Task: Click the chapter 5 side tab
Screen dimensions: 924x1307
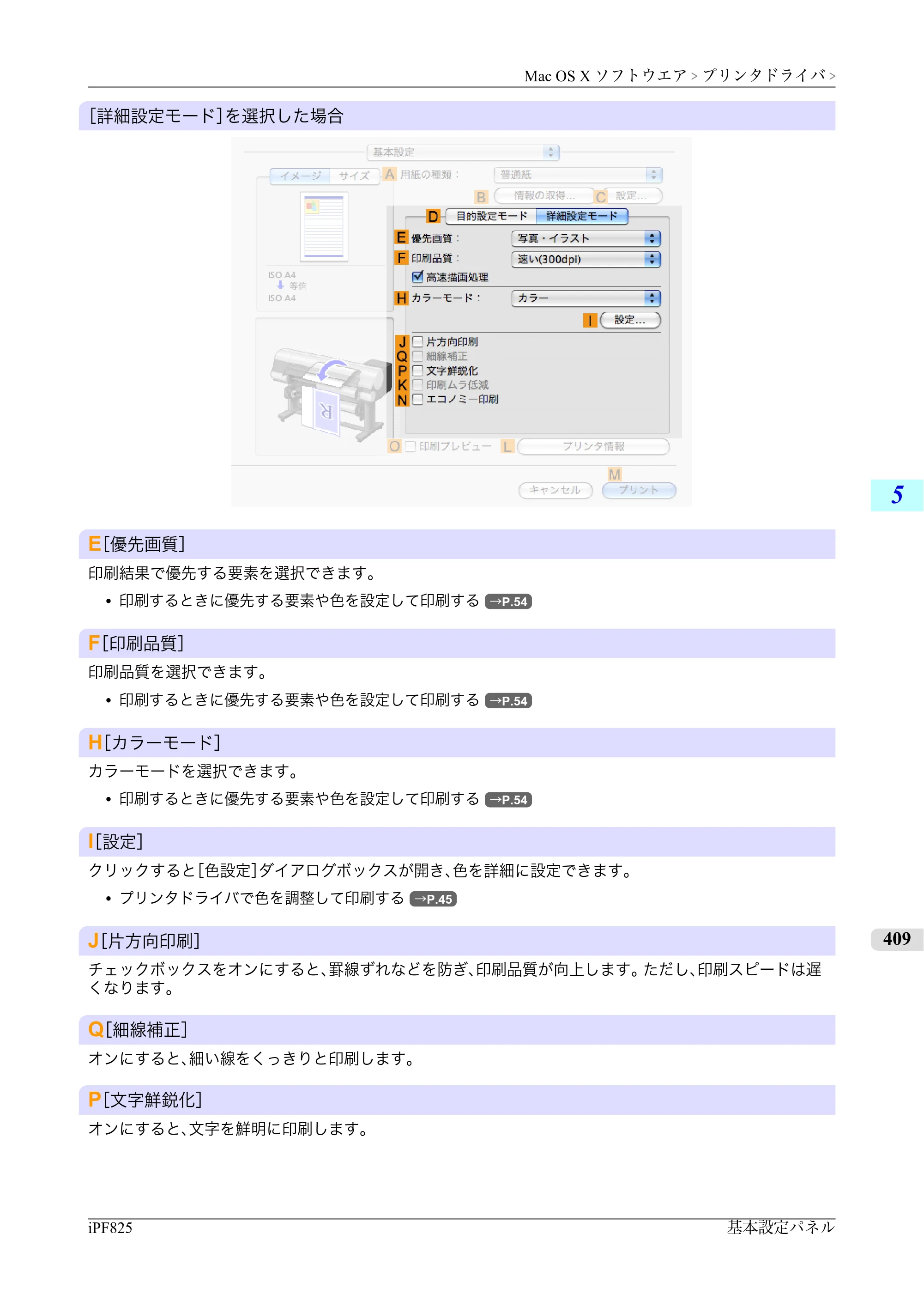Action: 897,495
